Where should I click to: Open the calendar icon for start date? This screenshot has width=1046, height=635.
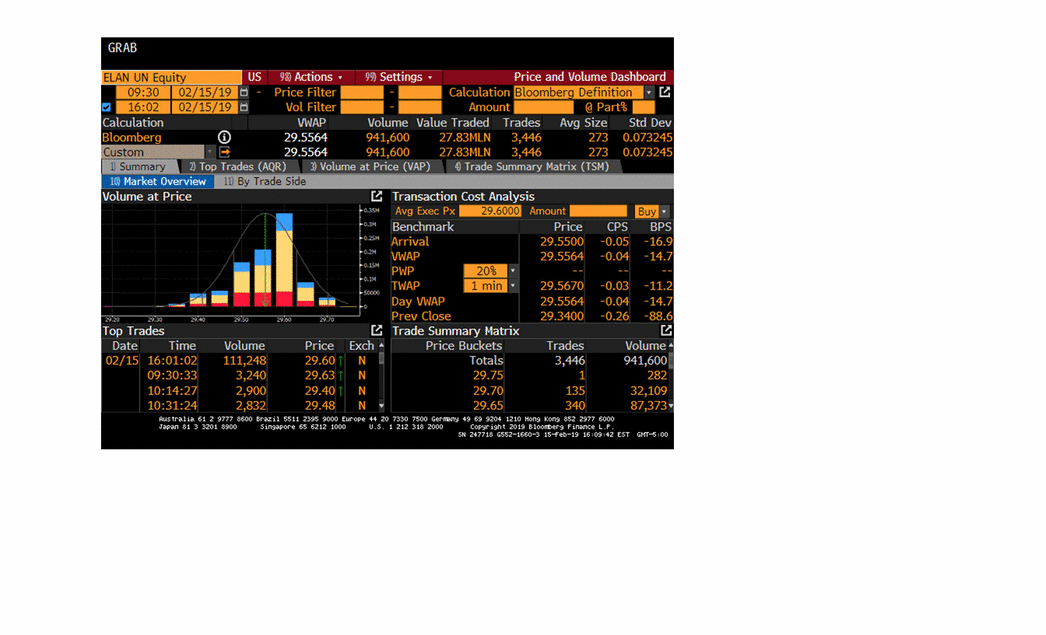(x=243, y=92)
